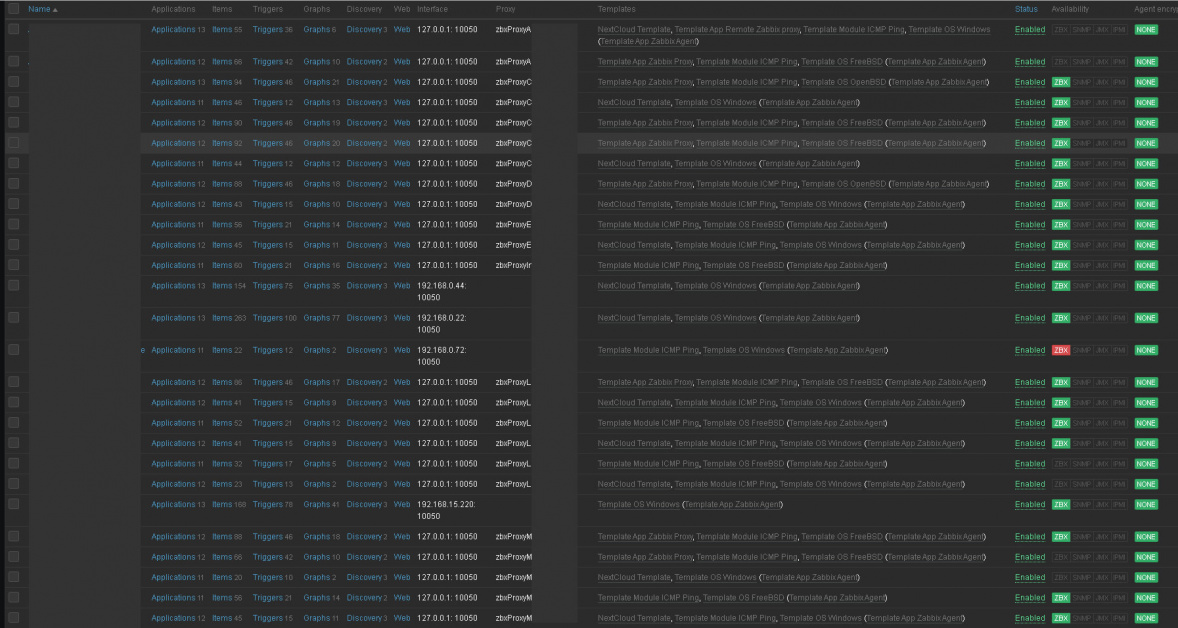The height and width of the screenshot is (628, 1178).
Task: Open the Graphs 5 link
Action: pyautogui.click(x=320, y=463)
